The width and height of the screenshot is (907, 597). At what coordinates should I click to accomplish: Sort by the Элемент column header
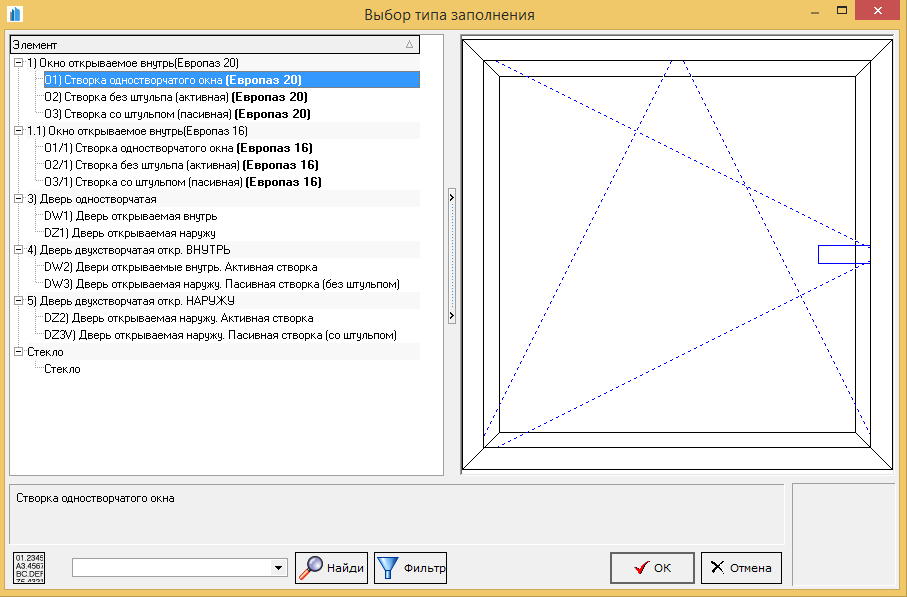[x=215, y=45]
